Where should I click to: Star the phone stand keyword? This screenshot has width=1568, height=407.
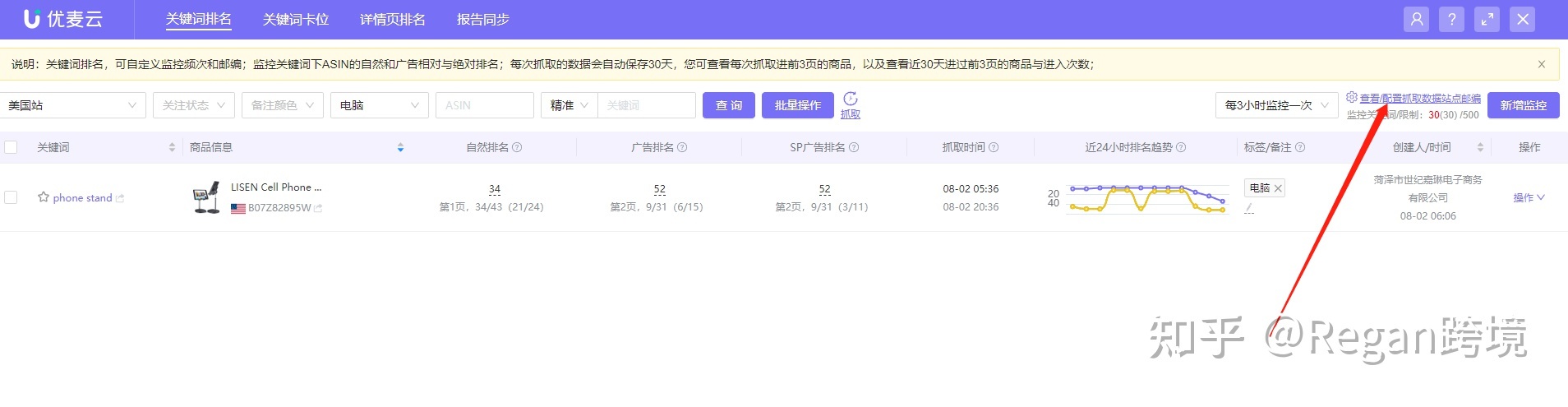coord(44,197)
